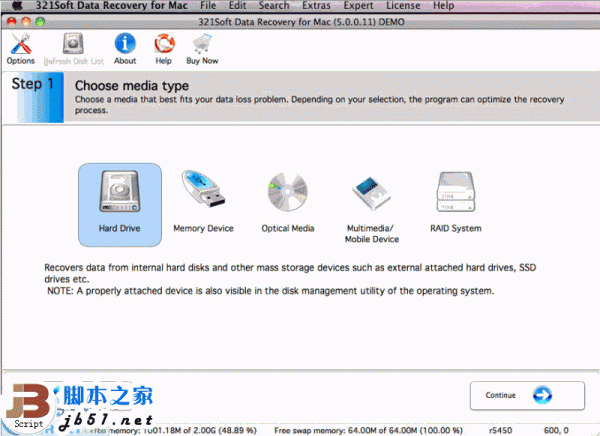This screenshot has height=436, width=600.
Task: Open the License menu
Action: pos(403,5)
